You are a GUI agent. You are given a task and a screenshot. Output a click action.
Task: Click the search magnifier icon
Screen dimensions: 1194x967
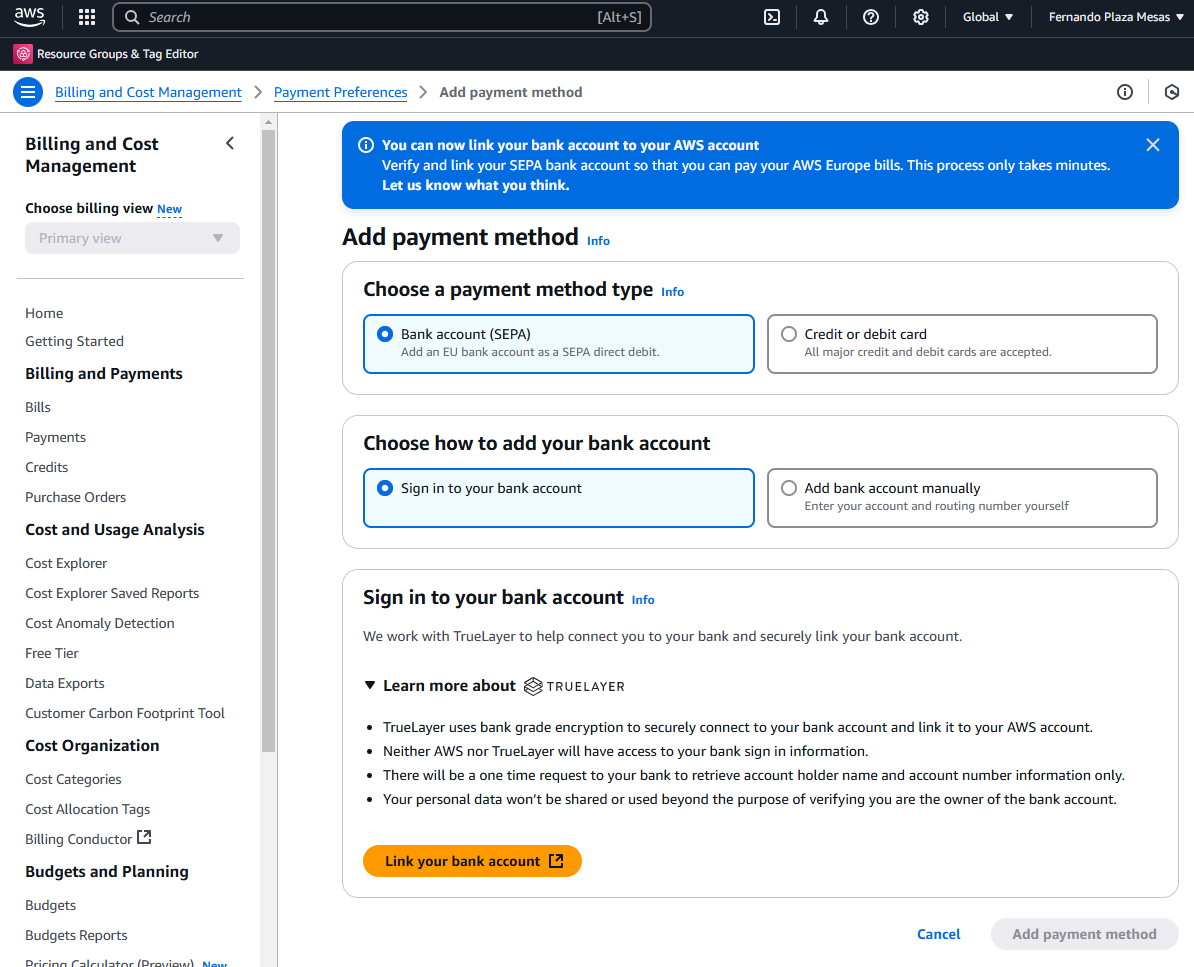point(132,17)
